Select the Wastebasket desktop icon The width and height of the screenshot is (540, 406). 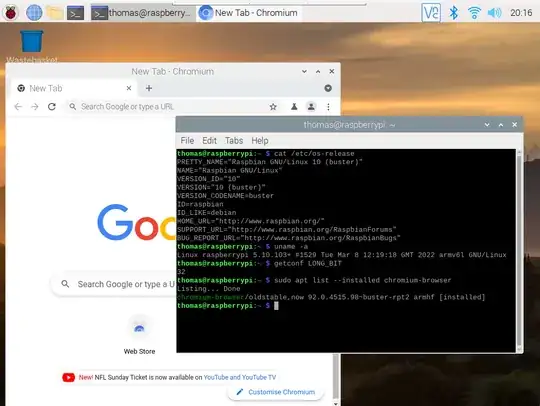[x=32, y=46]
